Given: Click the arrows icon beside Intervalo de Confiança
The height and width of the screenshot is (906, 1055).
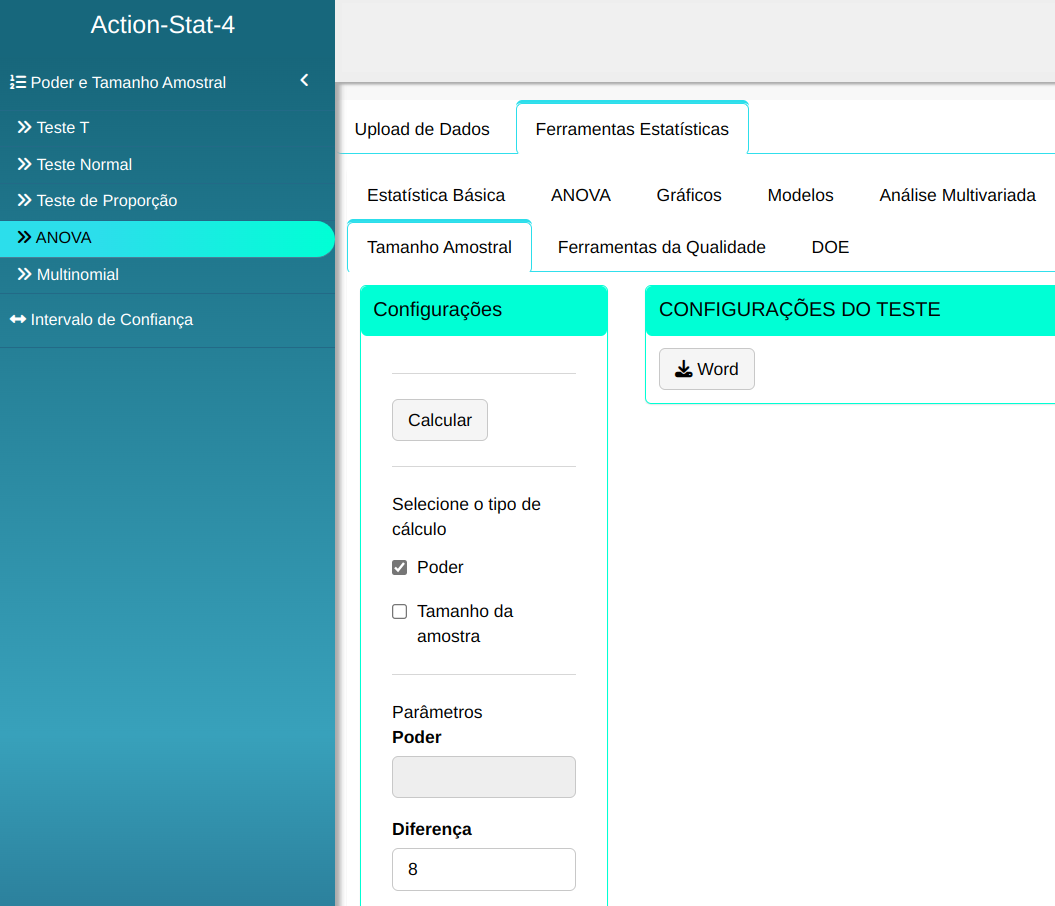Looking at the screenshot, I should pyautogui.click(x=18, y=320).
